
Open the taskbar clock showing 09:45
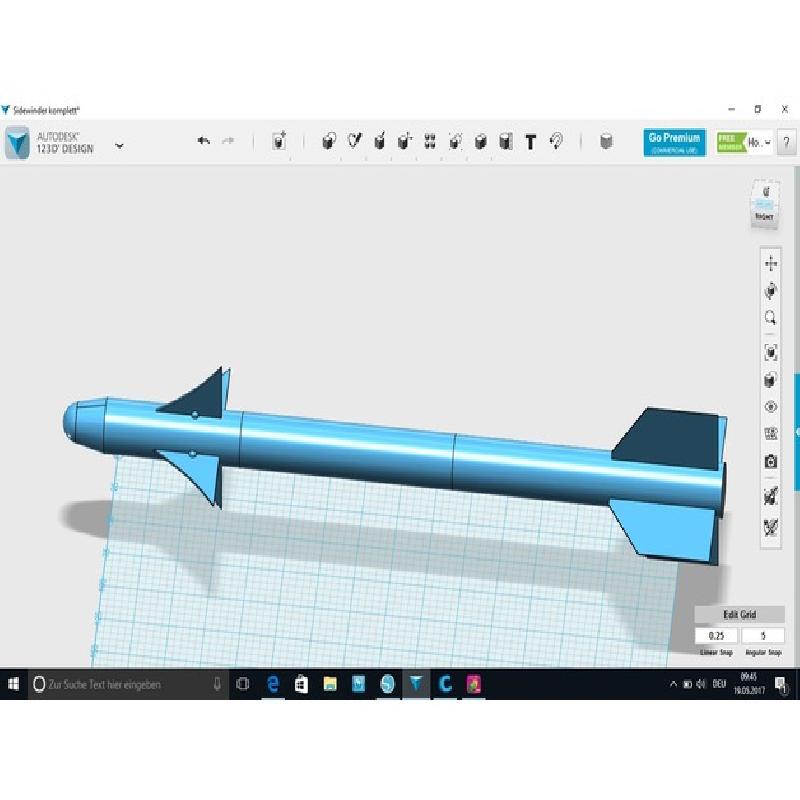coord(749,684)
